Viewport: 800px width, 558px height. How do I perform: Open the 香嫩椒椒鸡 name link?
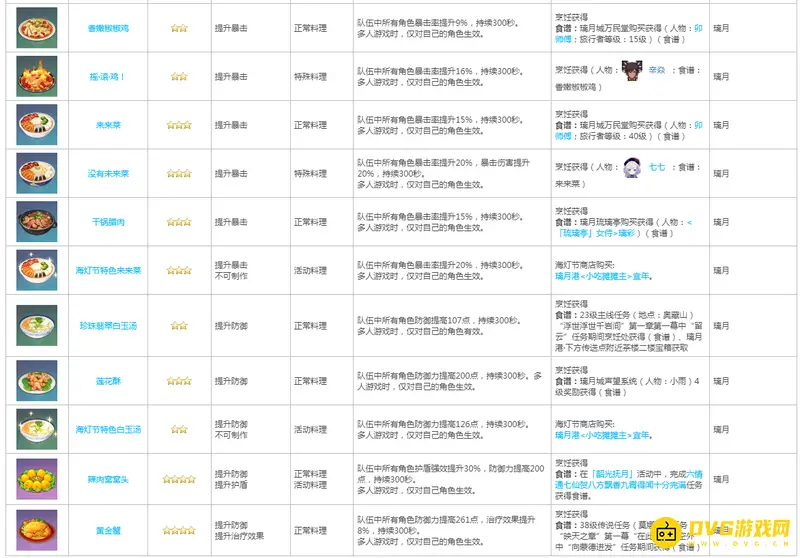108,29
